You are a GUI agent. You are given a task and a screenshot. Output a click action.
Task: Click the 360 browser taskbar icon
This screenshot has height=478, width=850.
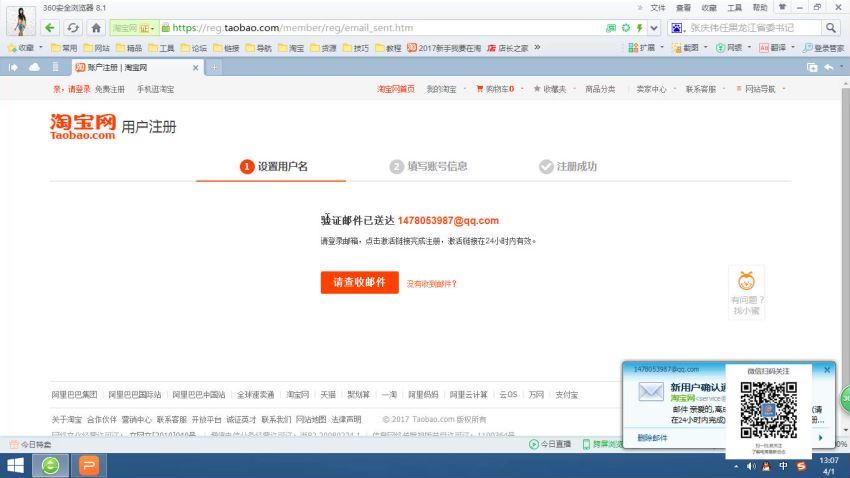point(50,466)
